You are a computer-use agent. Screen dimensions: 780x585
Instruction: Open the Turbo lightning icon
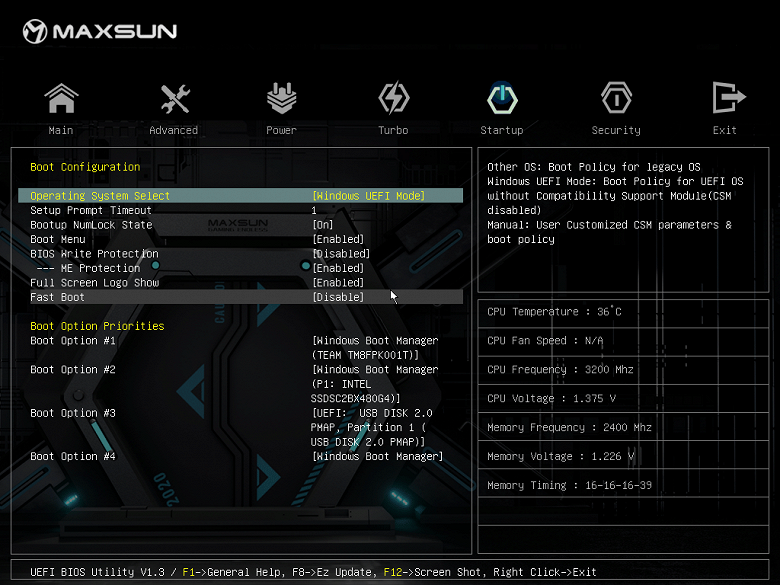point(393,98)
